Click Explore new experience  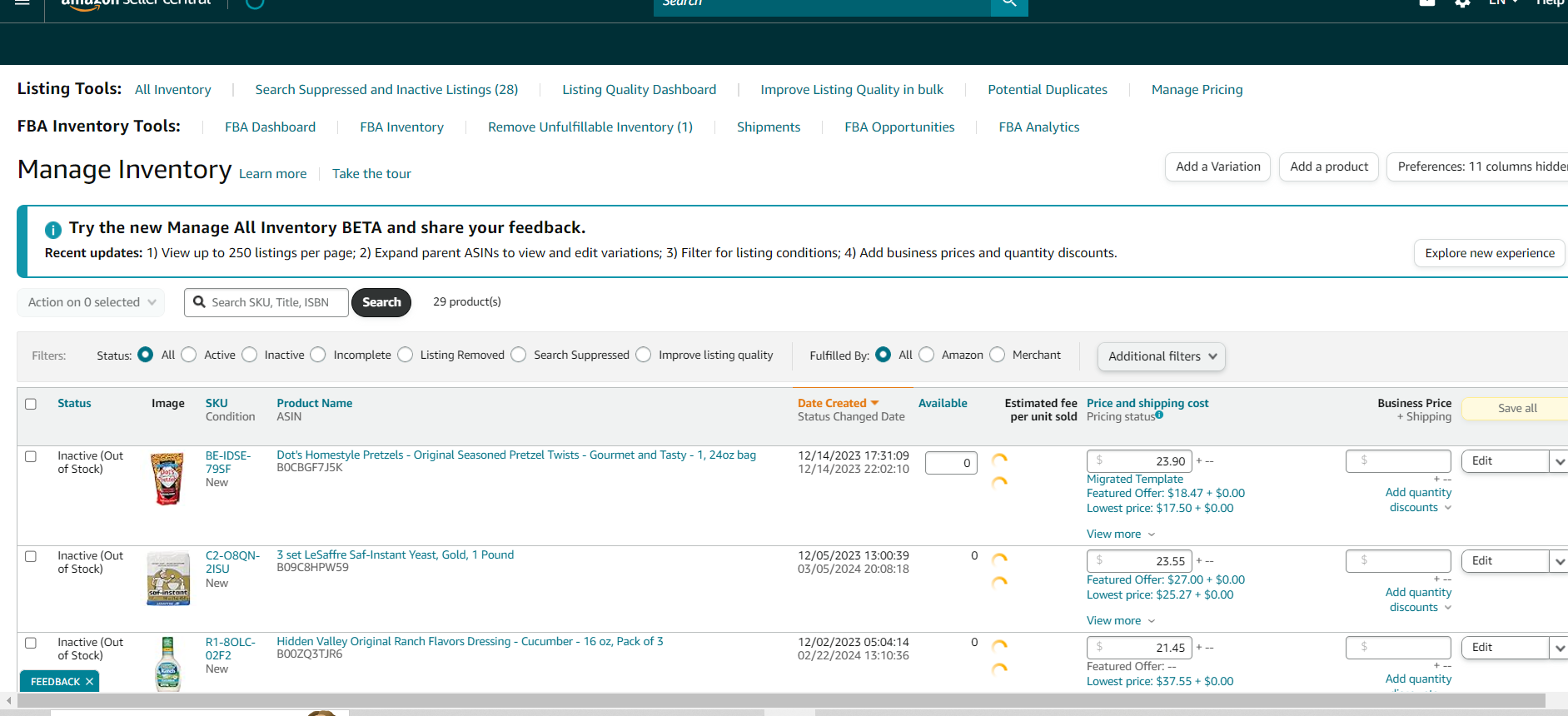pyautogui.click(x=1490, y=253)
